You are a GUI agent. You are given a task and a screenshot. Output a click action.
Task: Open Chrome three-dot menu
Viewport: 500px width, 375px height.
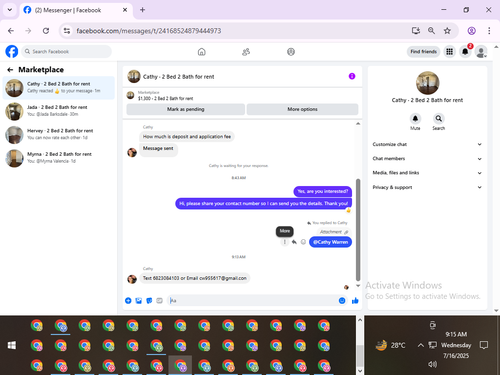489,31
